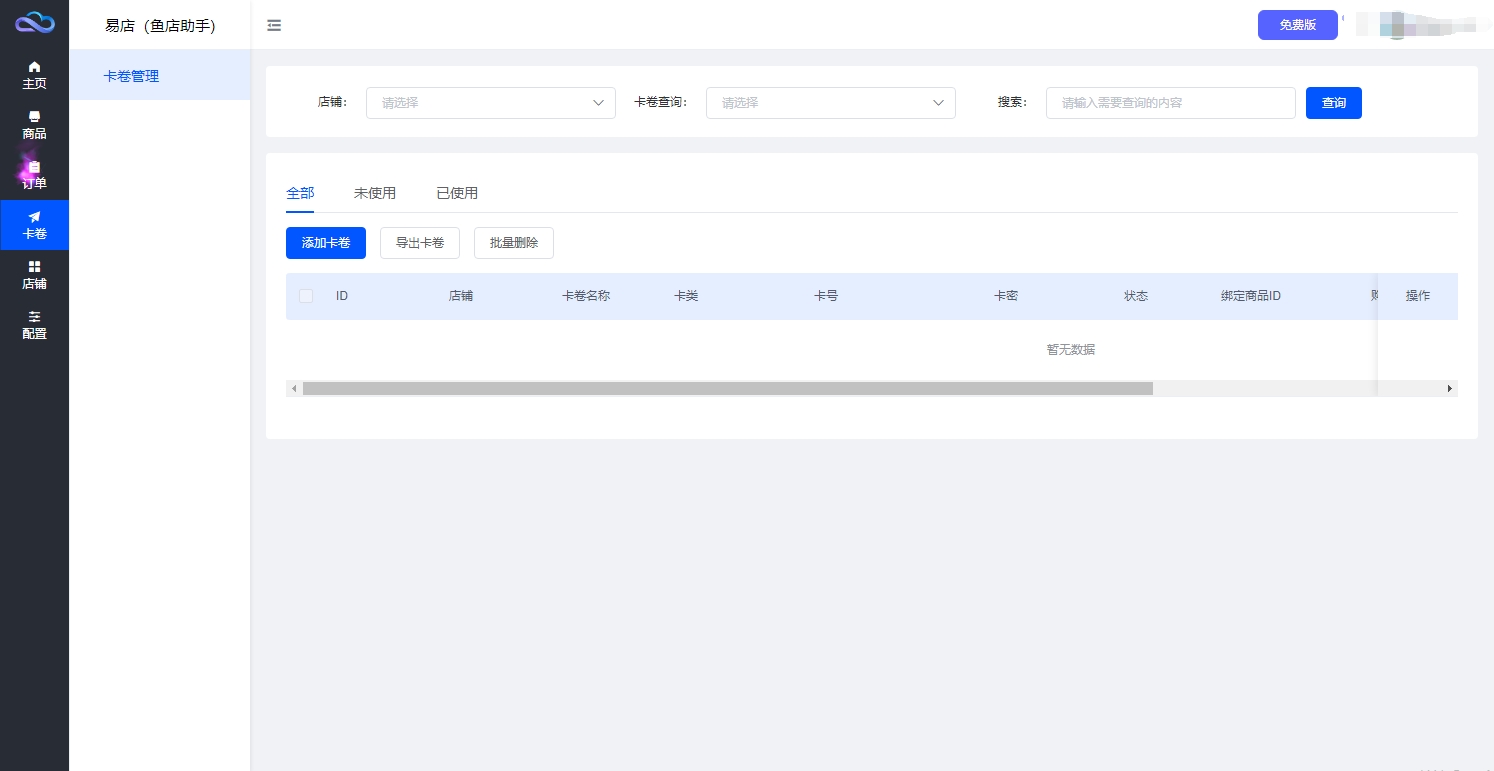
Task: Collapse side menu with hamburger icon
Action: coord(274,25)
